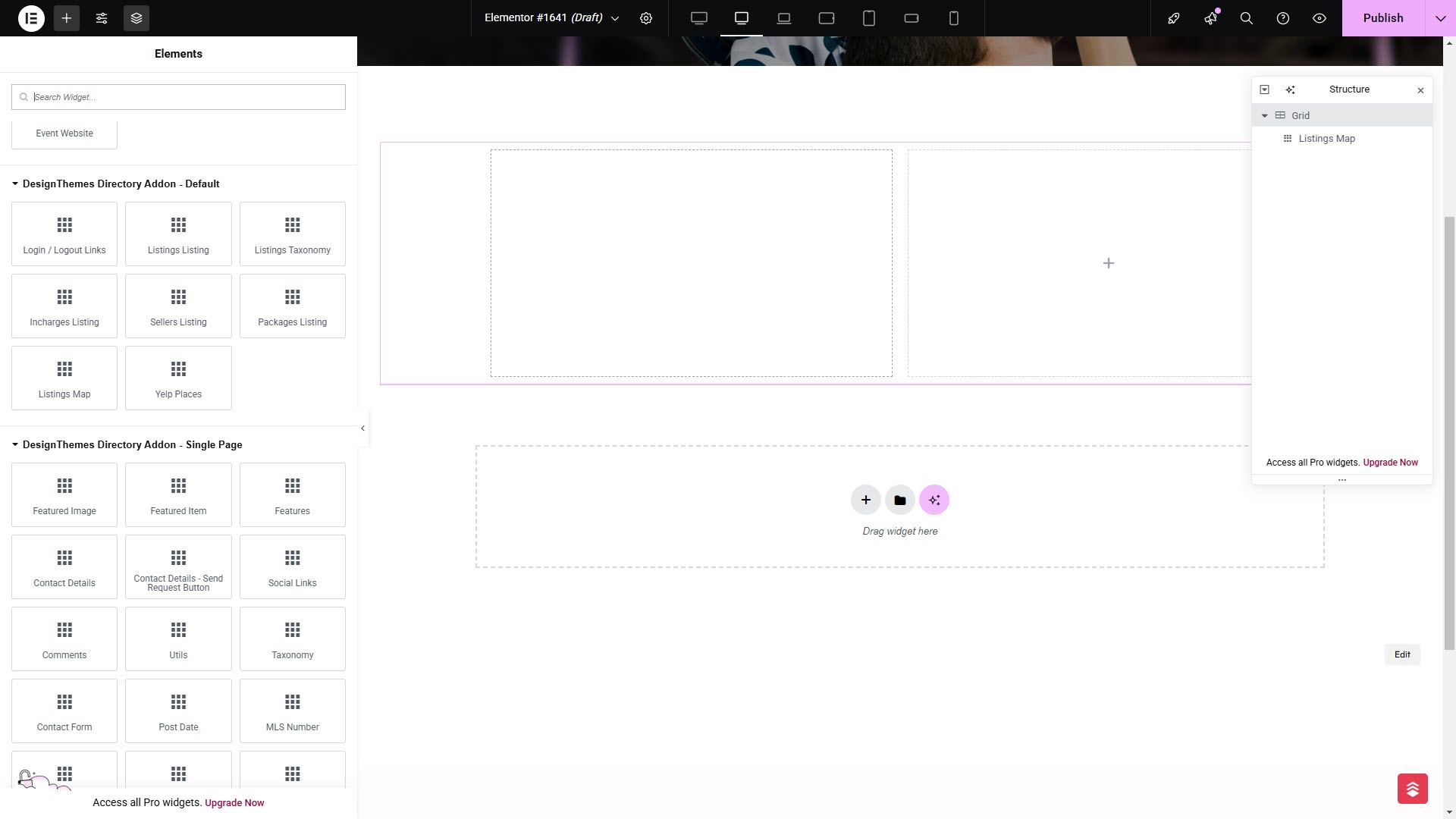1456x819 pixels.
Task: Click the Publish button
Action: coord(1382,18)
